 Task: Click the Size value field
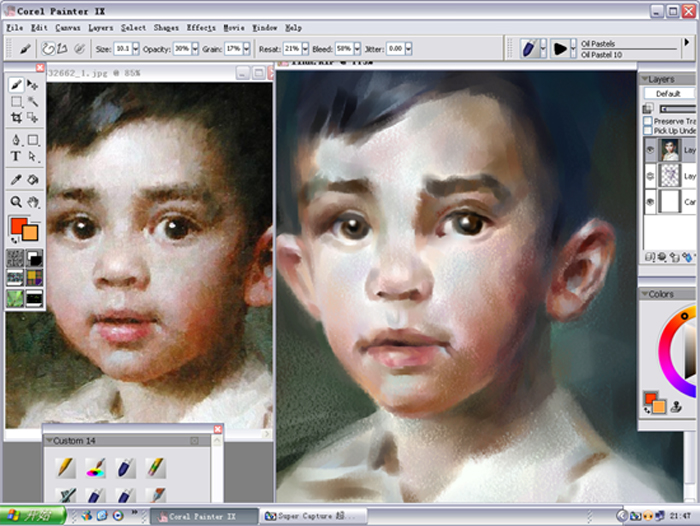click(x=123, y=48)
